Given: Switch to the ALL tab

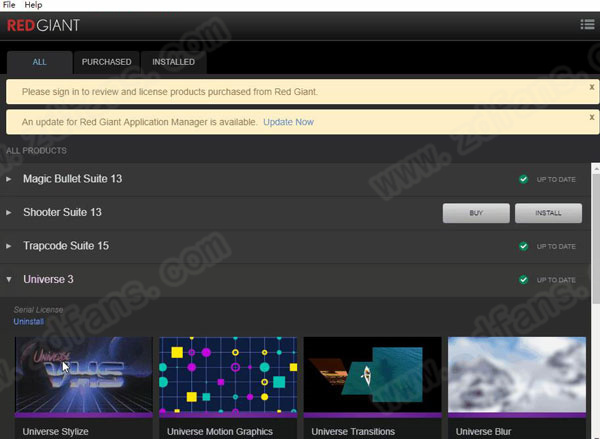Looking at the screenshot, I should [39, 62].
